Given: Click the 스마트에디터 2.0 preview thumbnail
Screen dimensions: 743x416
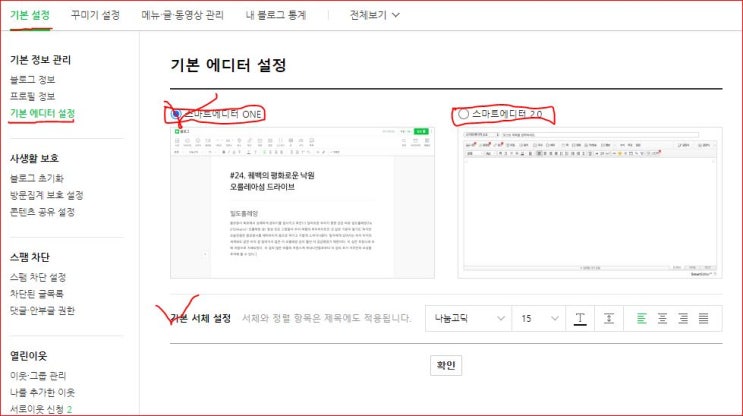Looking at the screenshot, I should (590, 202).
